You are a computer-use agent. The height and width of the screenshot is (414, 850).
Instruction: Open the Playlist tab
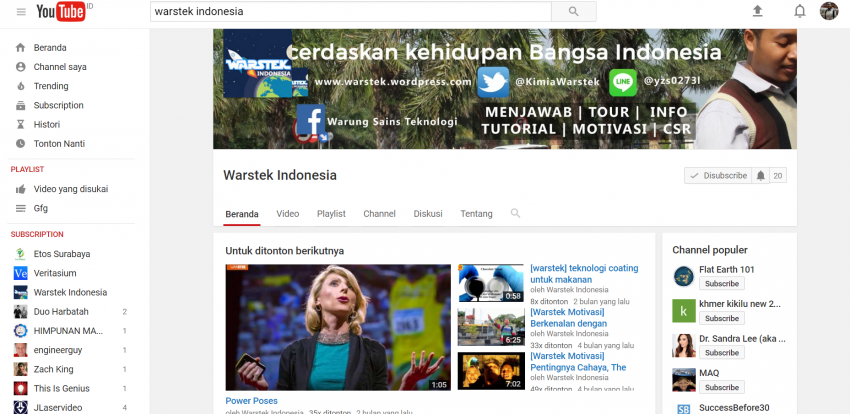331,214
